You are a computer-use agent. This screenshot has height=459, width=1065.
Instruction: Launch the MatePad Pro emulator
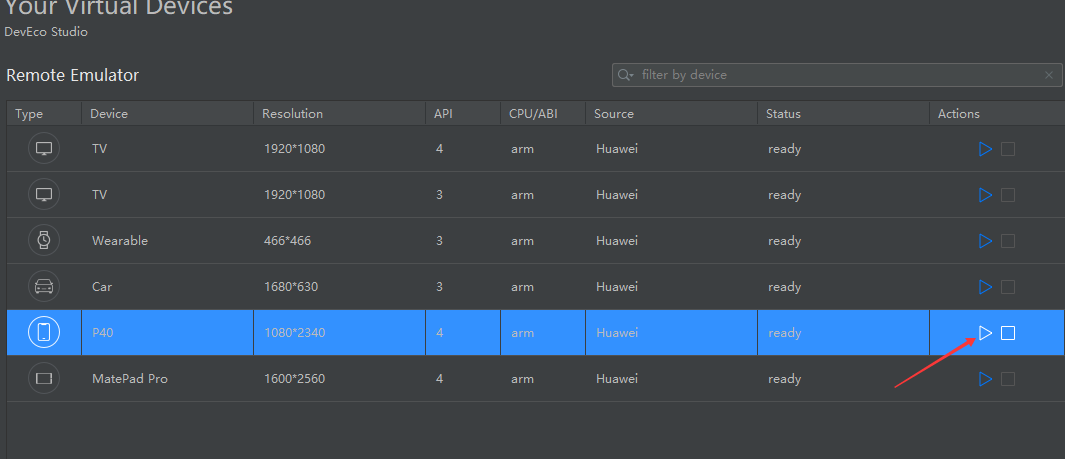click(985, 379)
